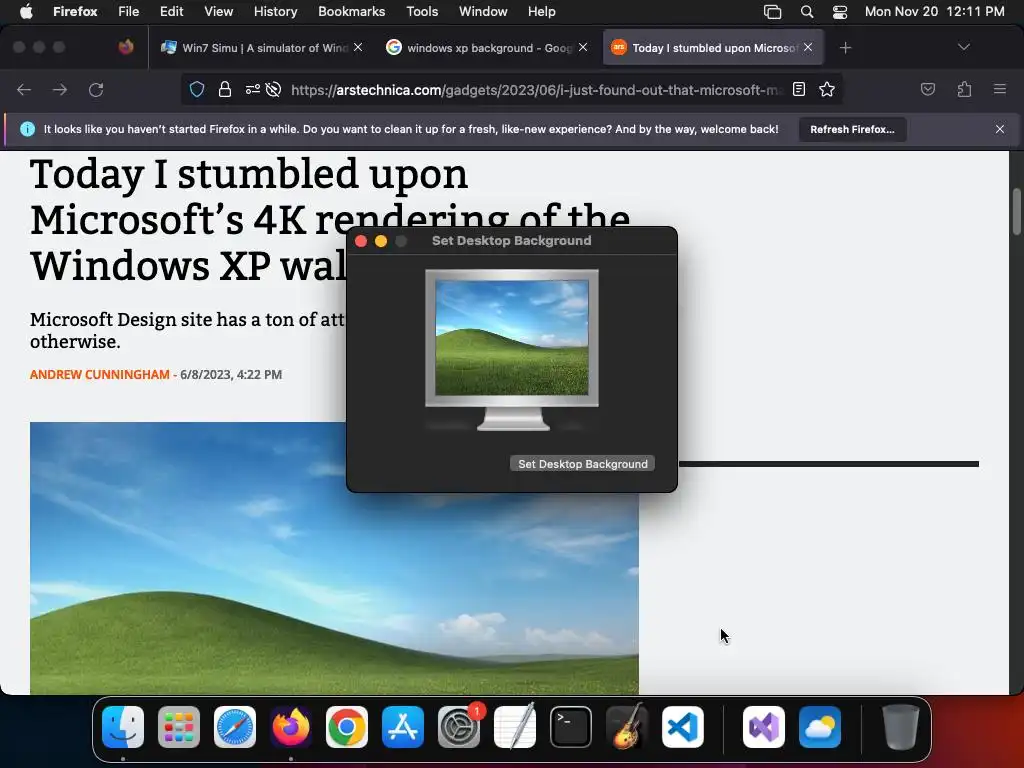Open the ANDREW CUNNINGHAM author link
This screenshot has width=1024, height=768.
tap(99, 374)
